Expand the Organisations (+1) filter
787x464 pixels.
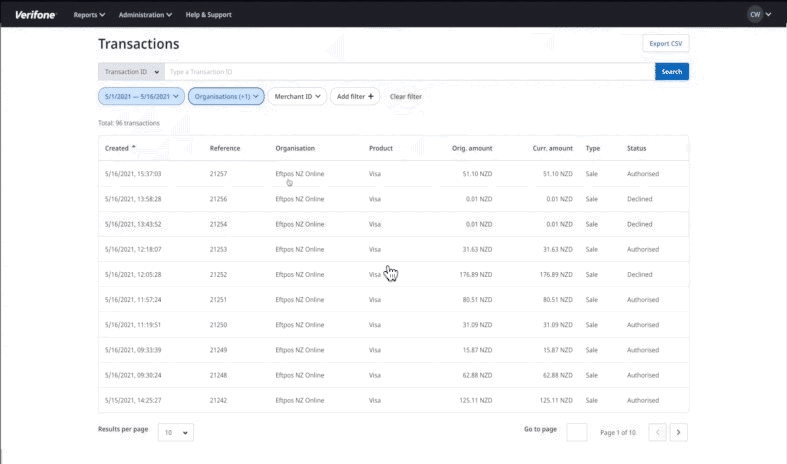pos(226,96)
